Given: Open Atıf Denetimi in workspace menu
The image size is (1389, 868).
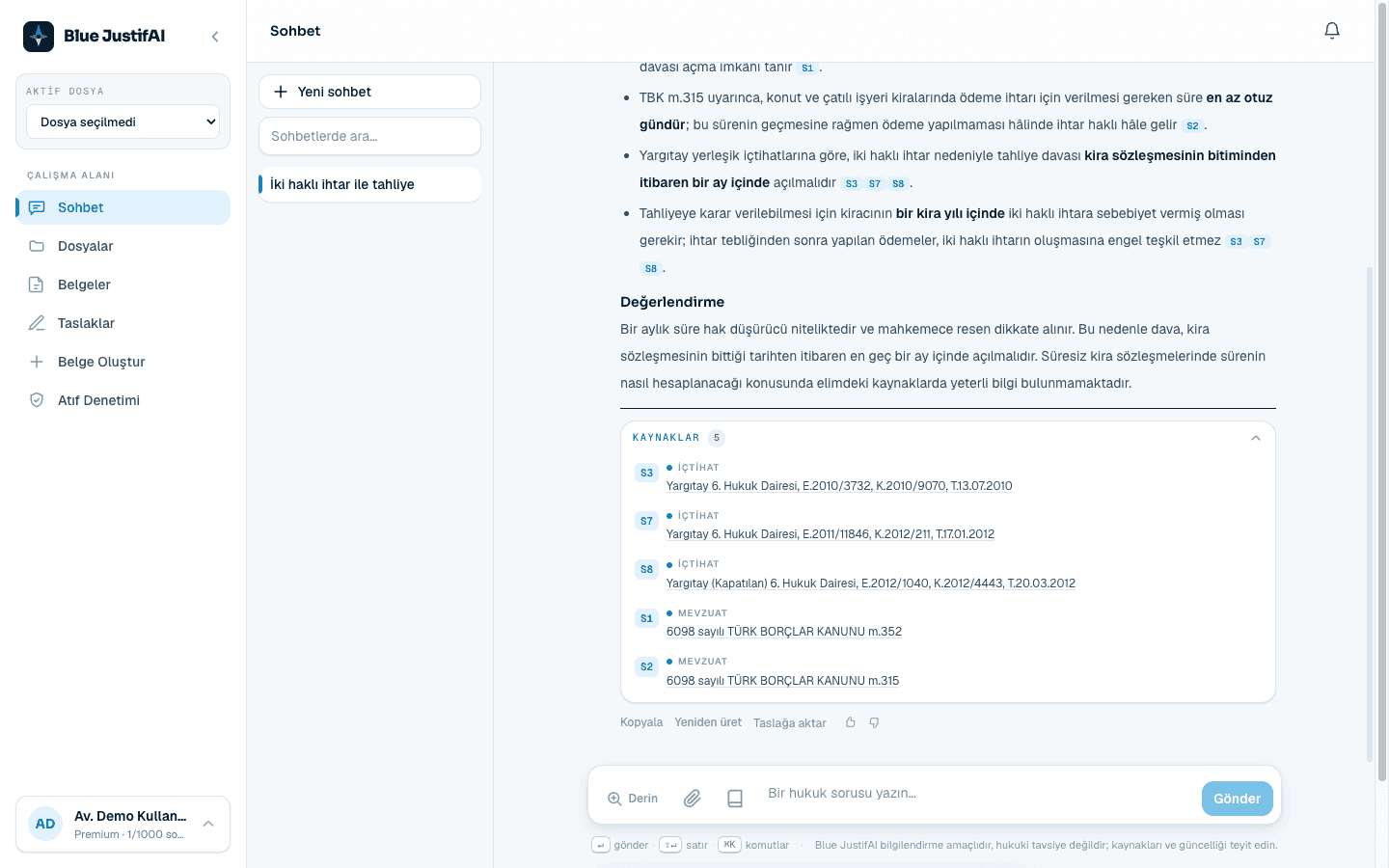Looking at the screenshot, I should (123, 400).
